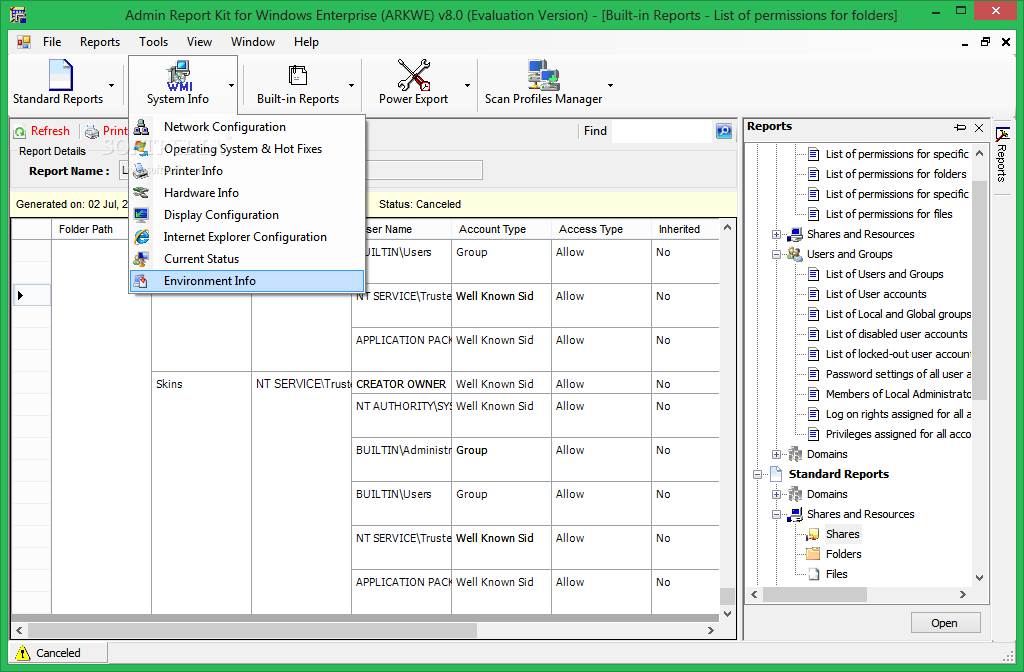Expand Domains under Standard Reports
1024x672 pixels.
tap(776, 494)
